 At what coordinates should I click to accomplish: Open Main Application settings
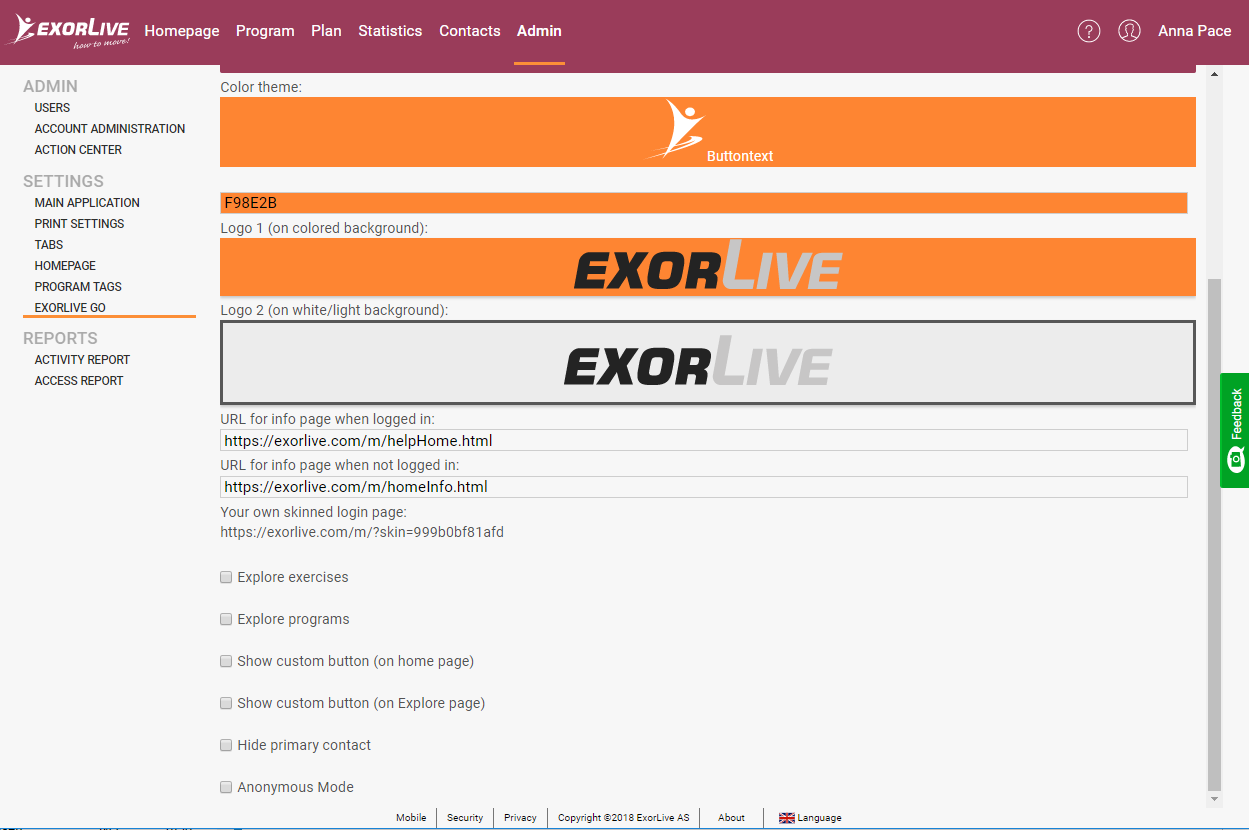87,203
